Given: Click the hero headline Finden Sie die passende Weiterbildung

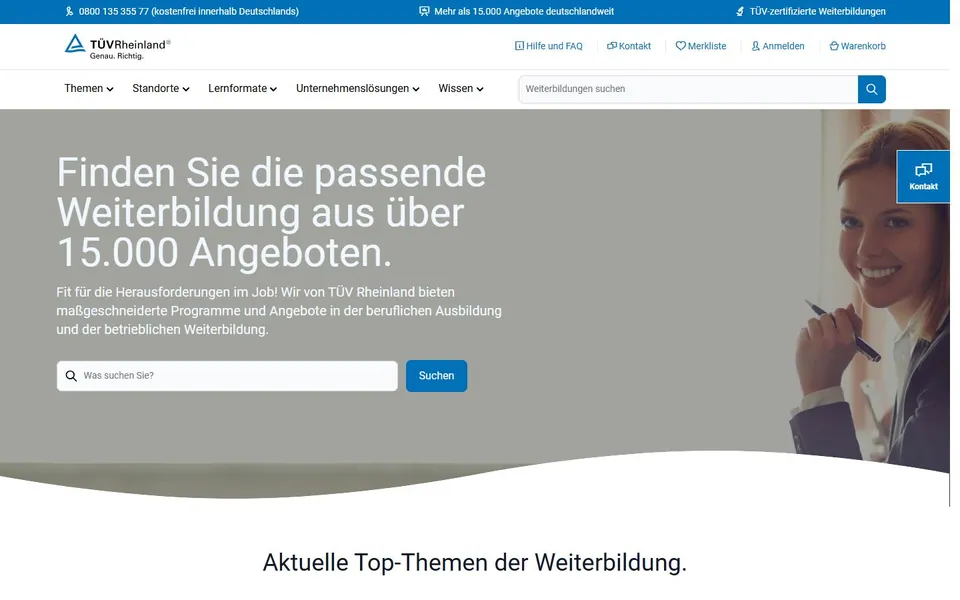Looking at the screenshot, I should pyautogui.click(x=271, y=212).
